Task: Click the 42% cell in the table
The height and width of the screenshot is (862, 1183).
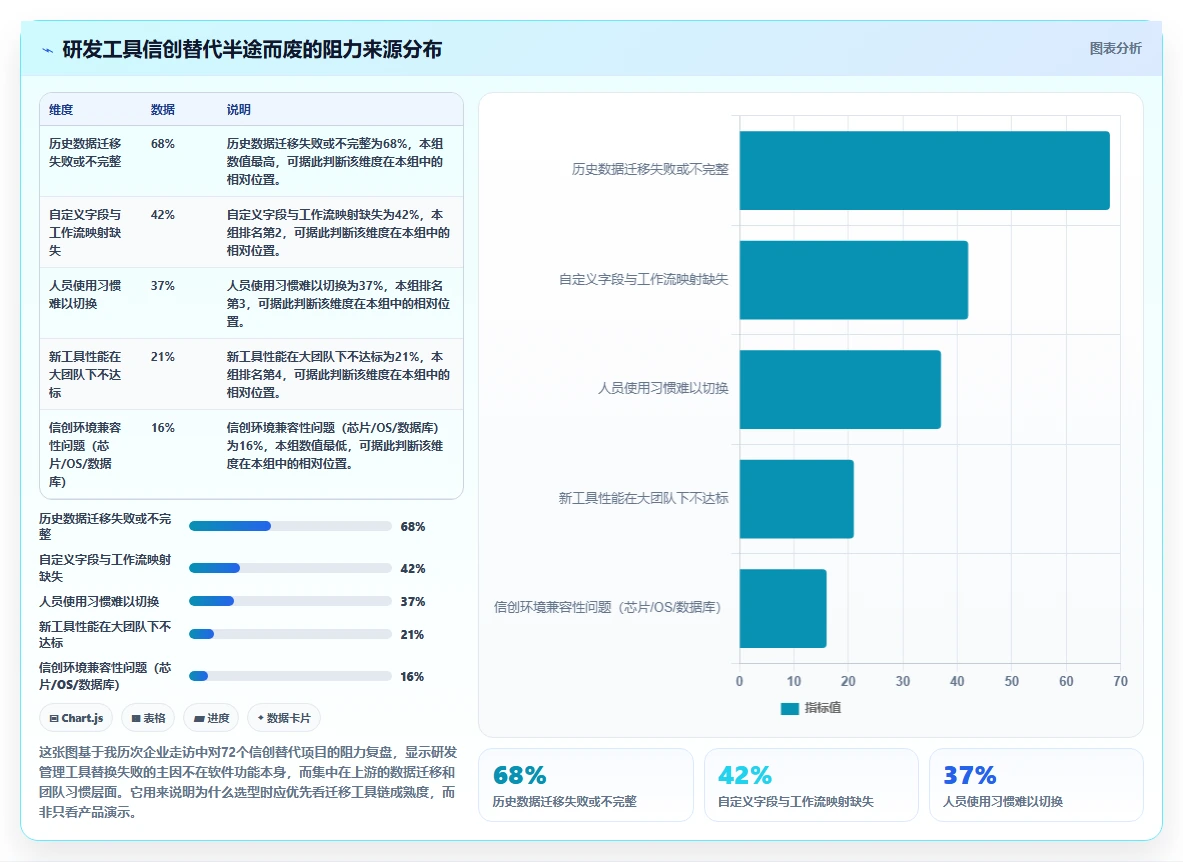Action: (x=163, y=214)
